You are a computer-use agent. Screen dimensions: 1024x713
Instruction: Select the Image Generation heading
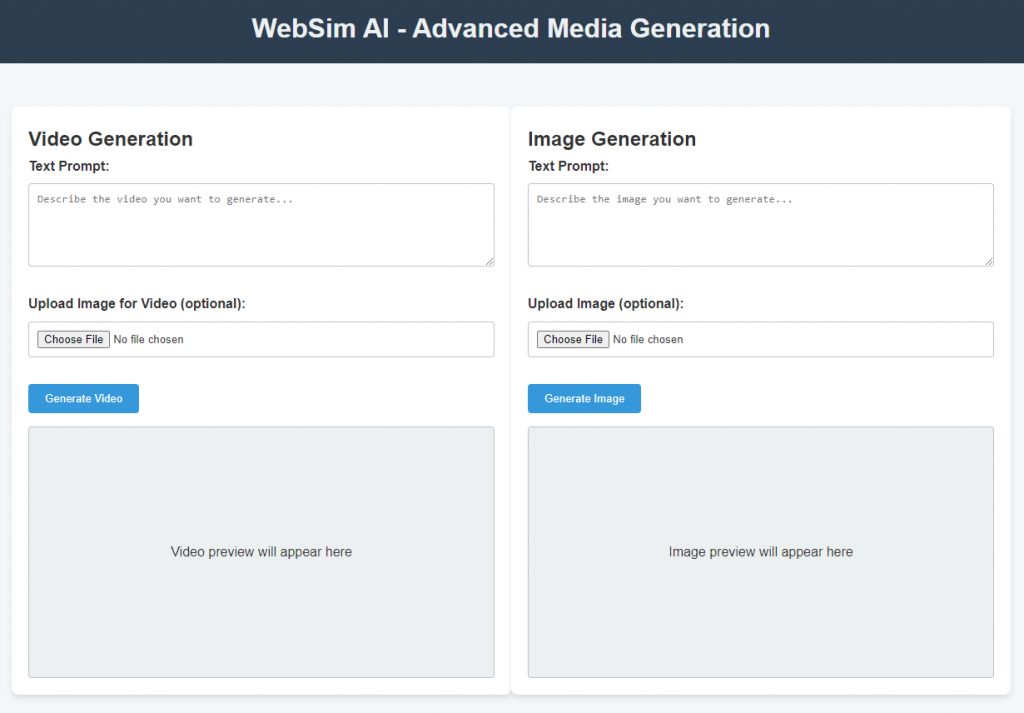611,139
